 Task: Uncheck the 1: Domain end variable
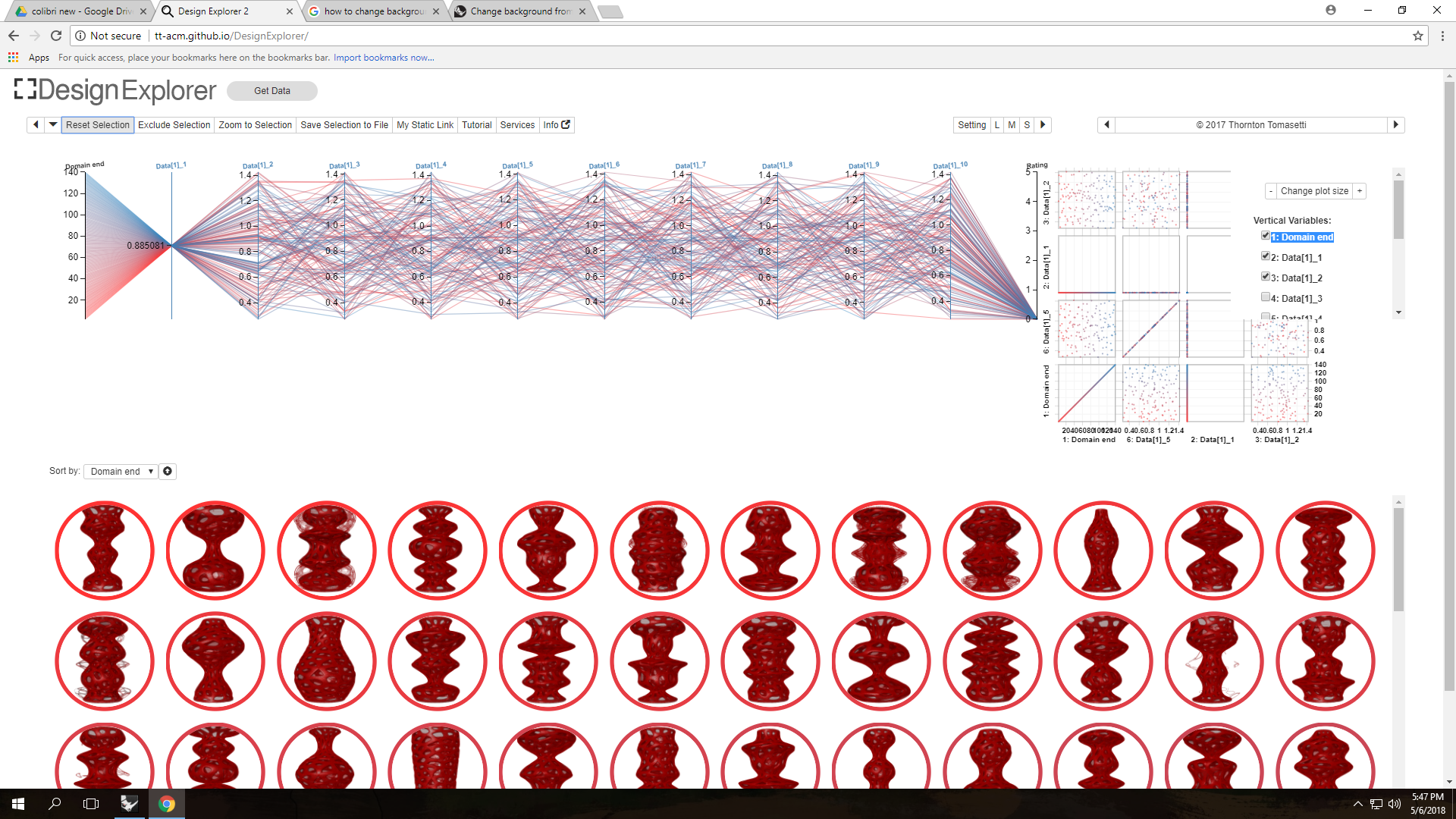(x=1265, y=236)
